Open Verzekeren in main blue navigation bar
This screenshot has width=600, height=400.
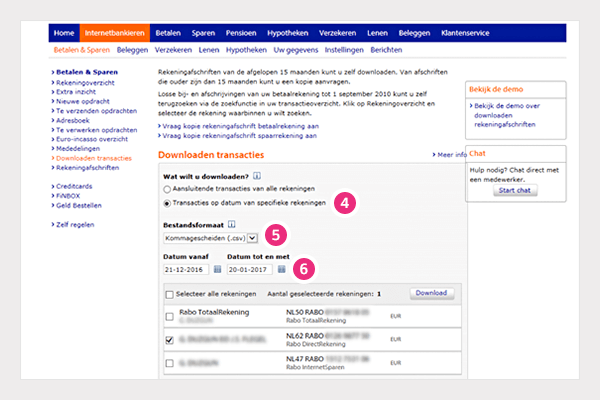(338, 33)
